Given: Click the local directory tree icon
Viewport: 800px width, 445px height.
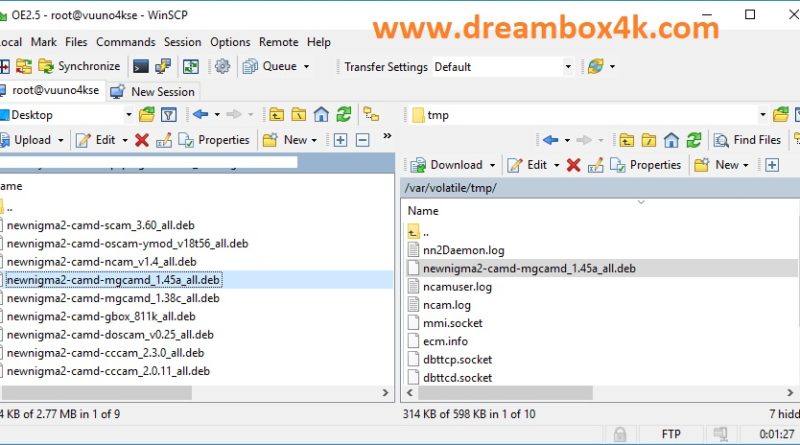Looking at the screenshot, I should pos(371,115).
